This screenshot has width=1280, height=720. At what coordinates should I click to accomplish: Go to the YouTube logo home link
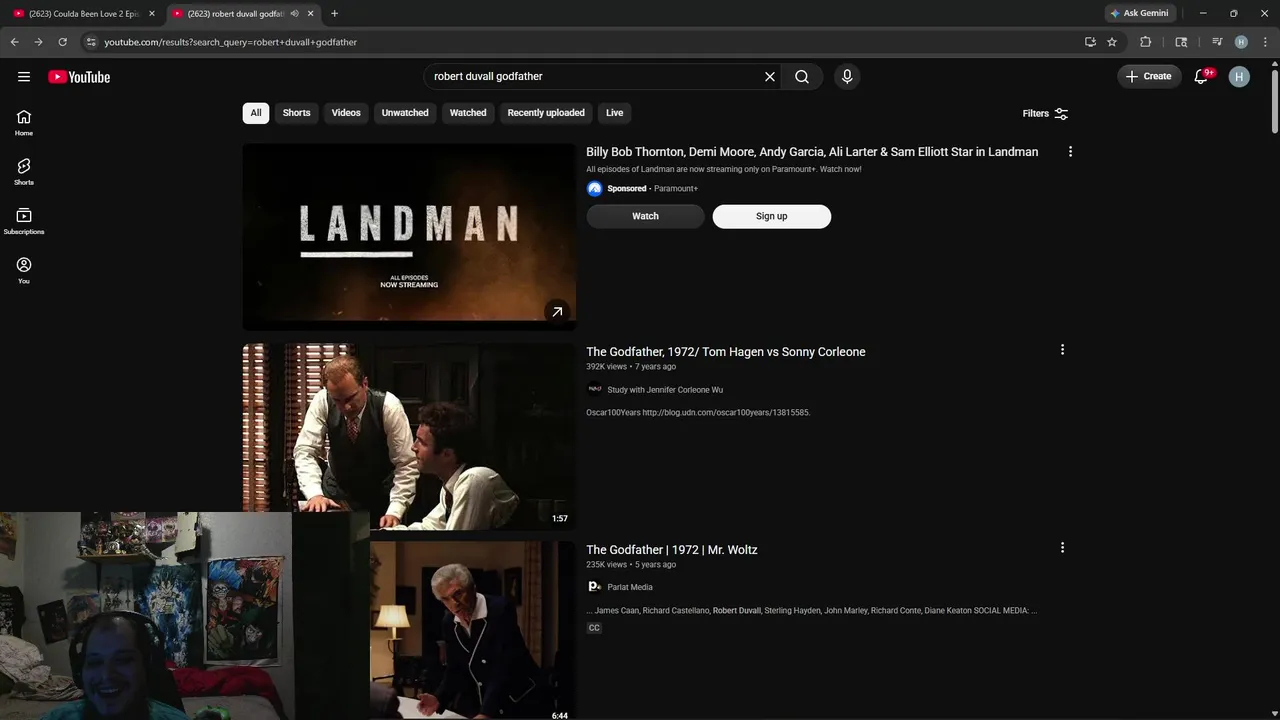tap(79, 77)
